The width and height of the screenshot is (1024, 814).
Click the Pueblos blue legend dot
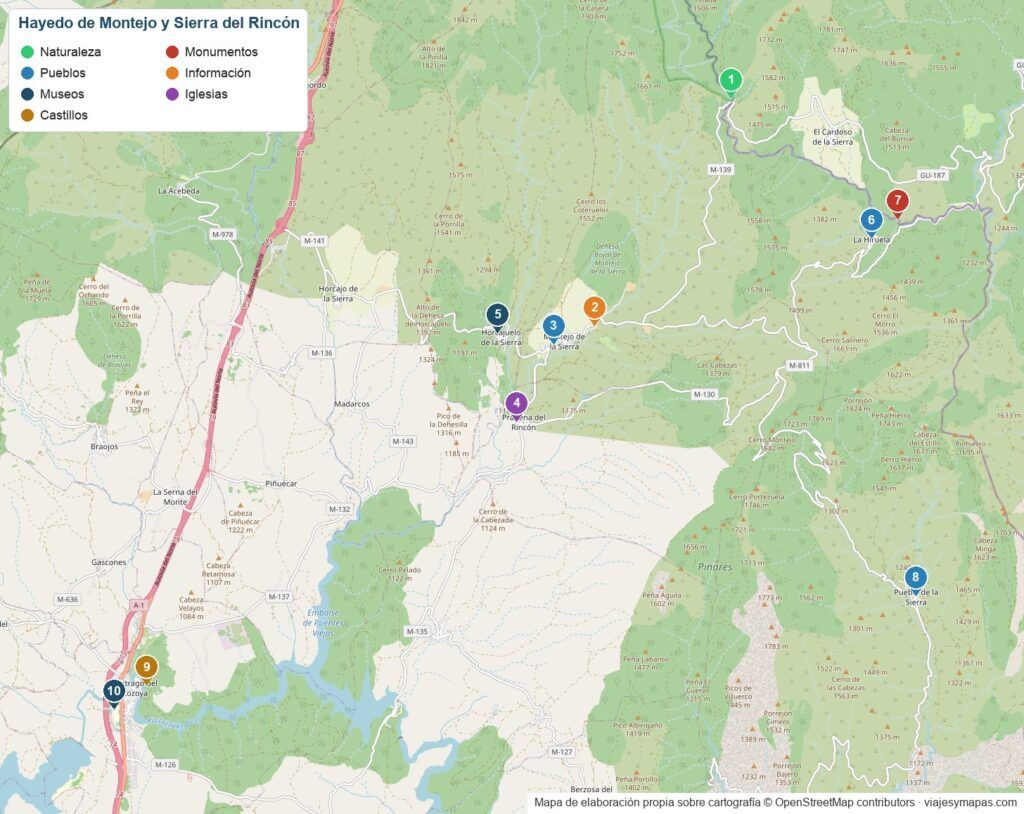(x=27, y=73)
